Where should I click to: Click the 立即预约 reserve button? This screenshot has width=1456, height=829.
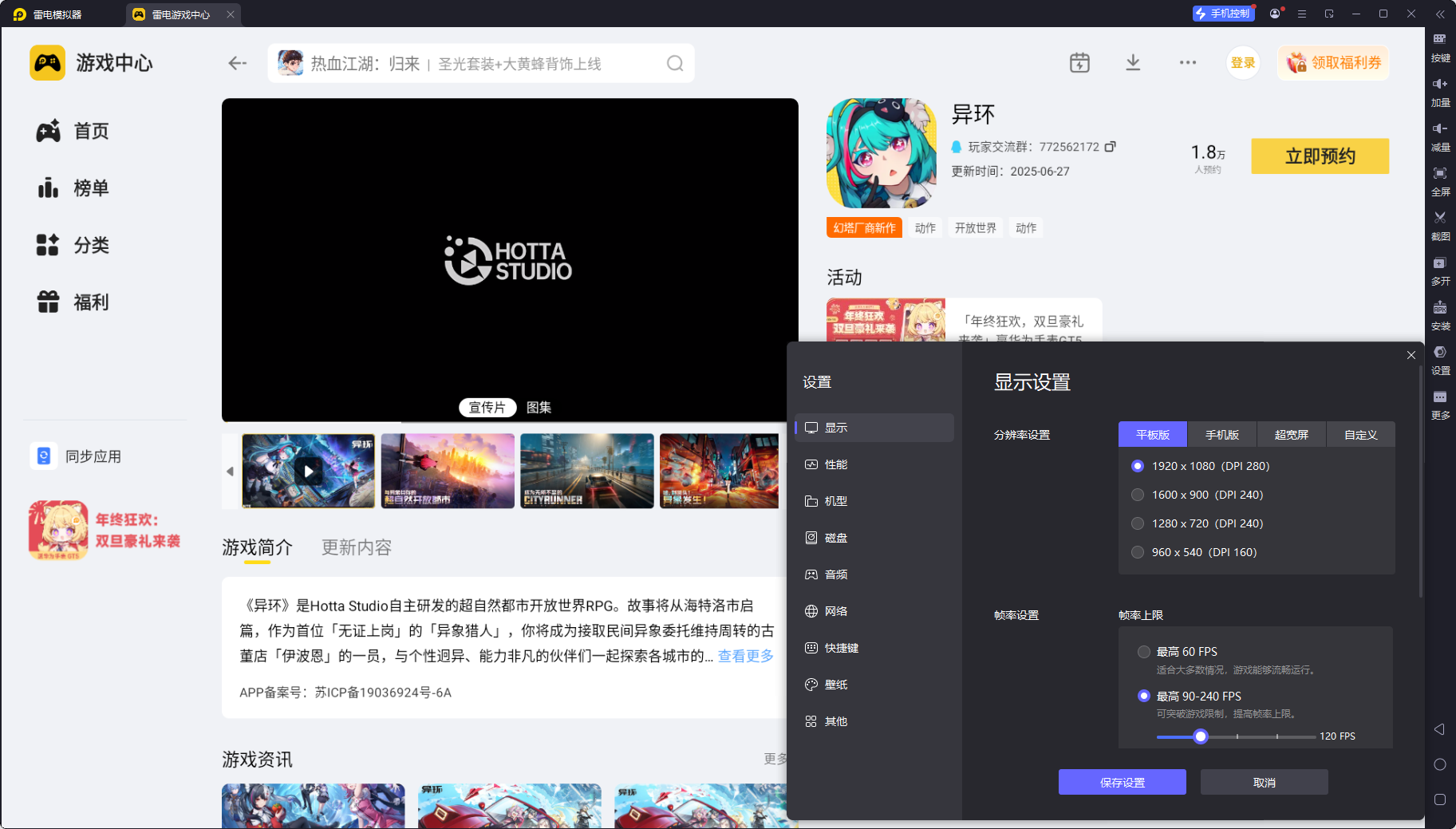coord(1320,156)
